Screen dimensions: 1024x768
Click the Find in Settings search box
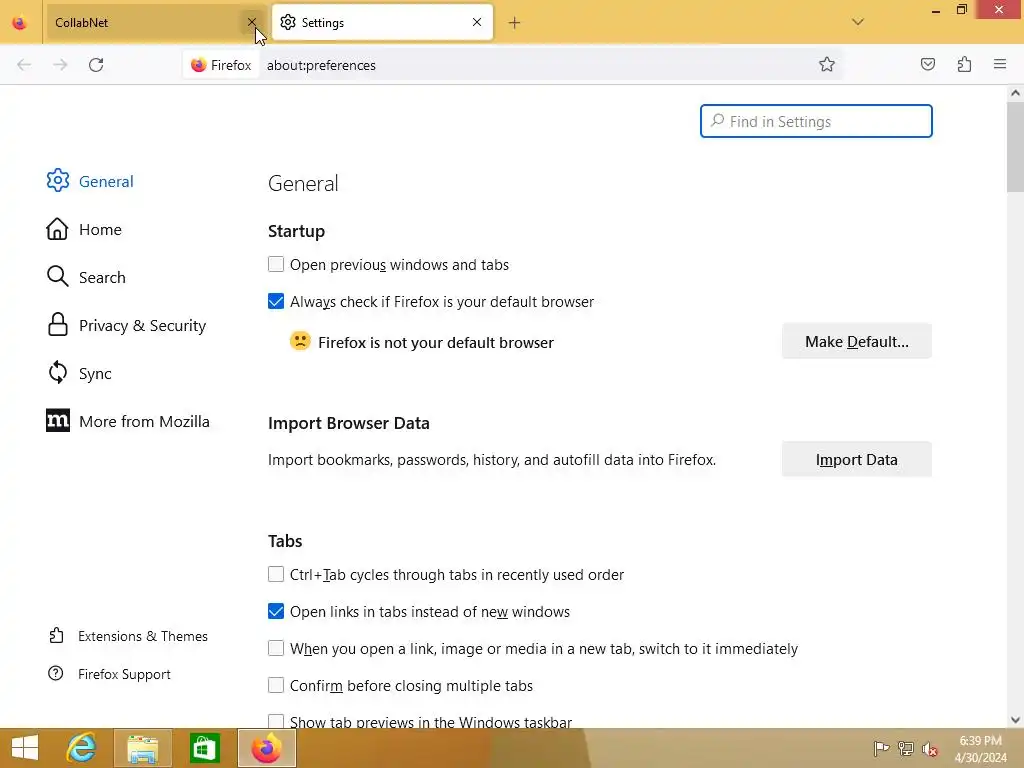(x=816, y=121)
